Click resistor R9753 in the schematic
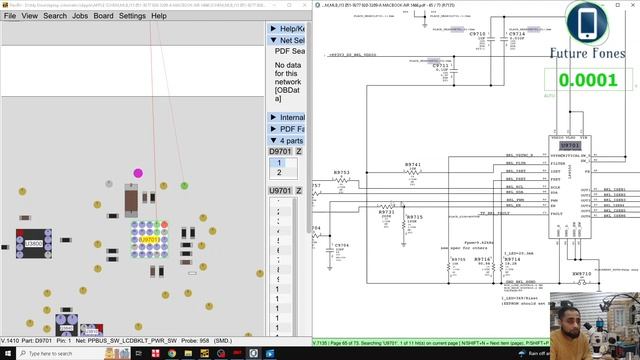 (341, 180)
